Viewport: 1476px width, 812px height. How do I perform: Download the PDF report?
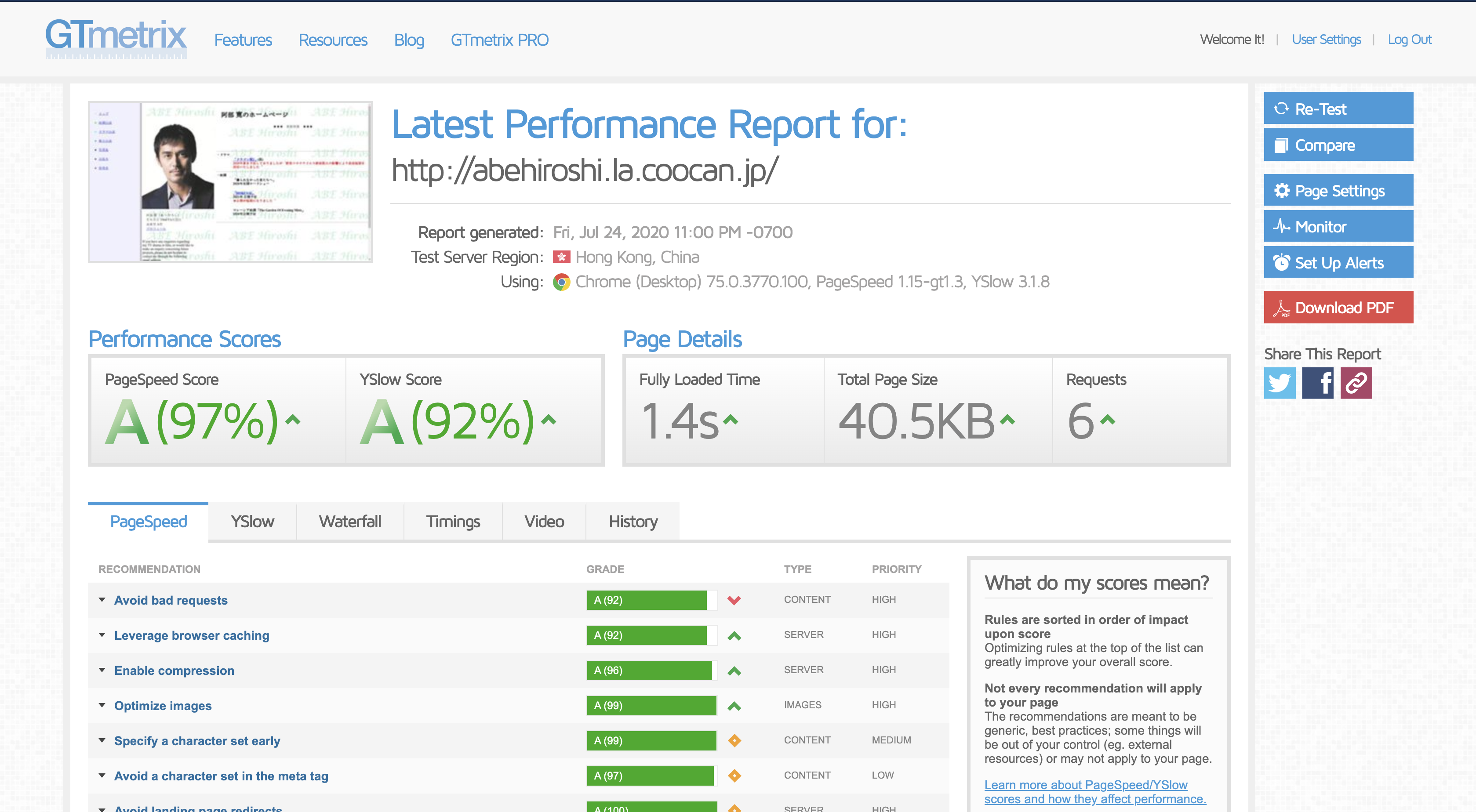1338,308
